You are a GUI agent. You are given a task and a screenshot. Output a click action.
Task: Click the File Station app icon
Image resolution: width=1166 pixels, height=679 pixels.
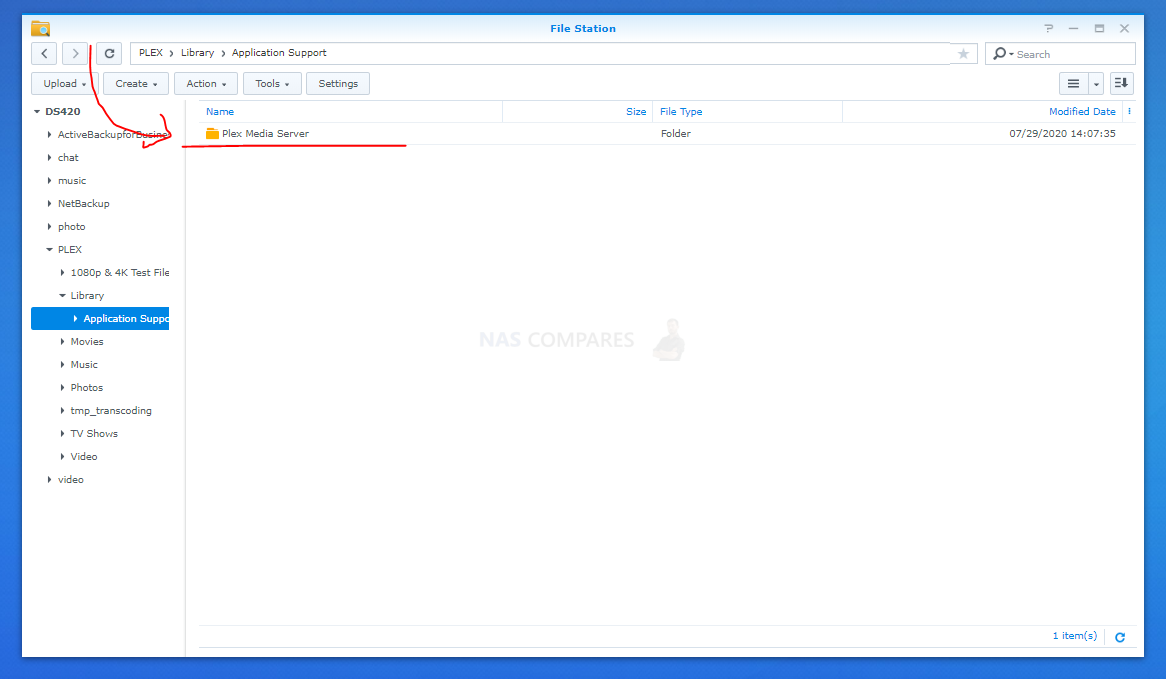(41, 28)
